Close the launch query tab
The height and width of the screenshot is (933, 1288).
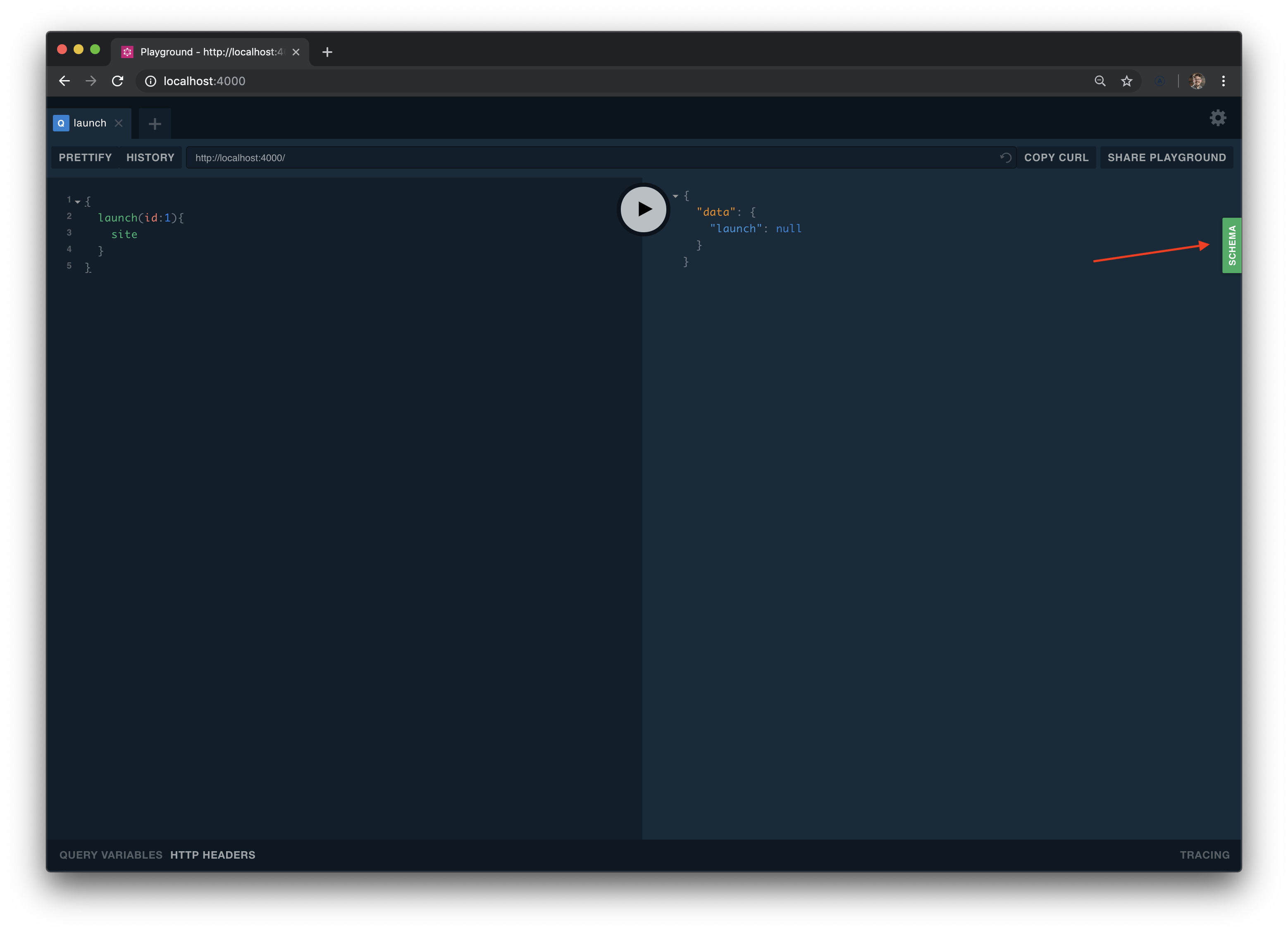[x=119, y=123]
